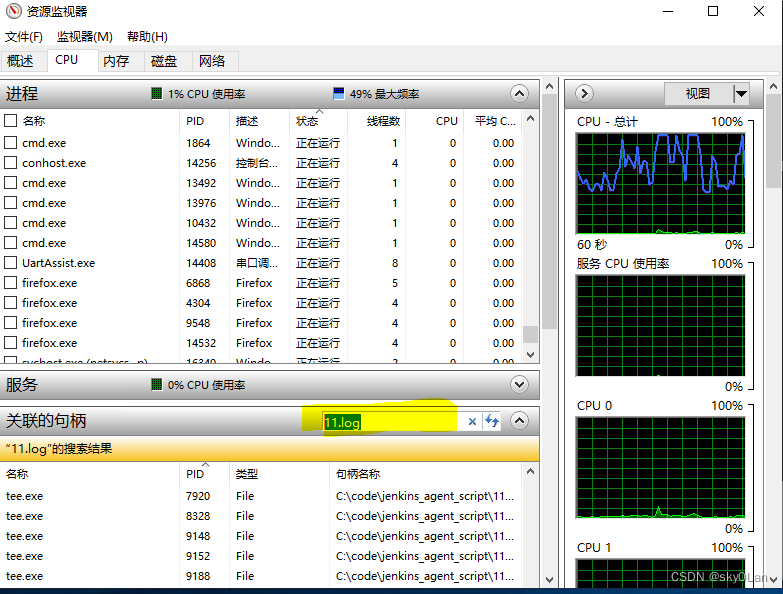Click the 进程 section title bar
Screen dimensions: 783x594
(270, 93)
